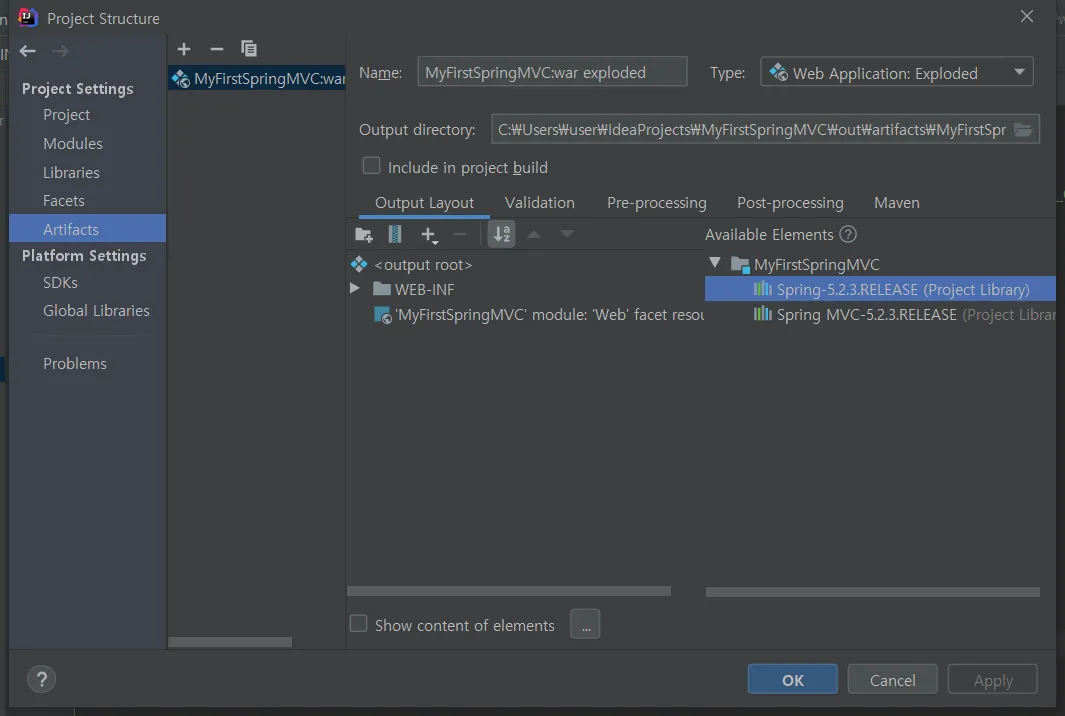
Task: Click the create directory icon in Output Layout
Action: click(364, 235)
